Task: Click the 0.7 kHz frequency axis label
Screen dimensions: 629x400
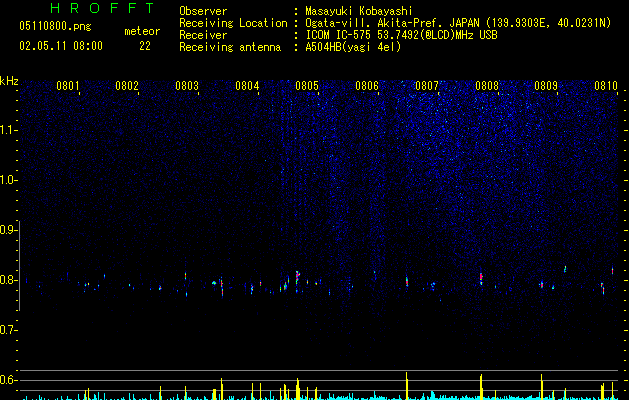Action: [x=8, y=330]
